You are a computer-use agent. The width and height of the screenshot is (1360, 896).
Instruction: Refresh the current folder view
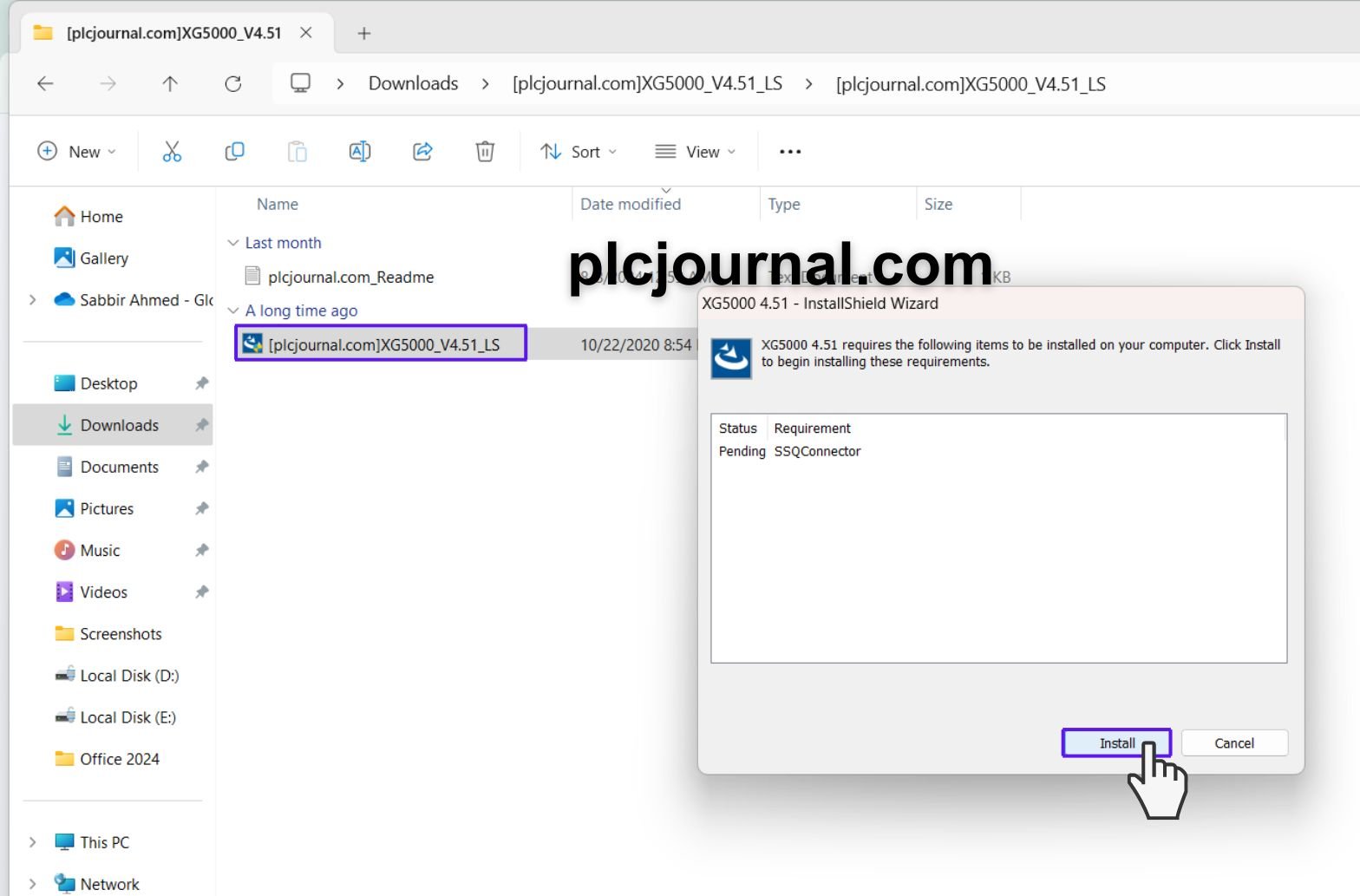click(232, 83)
